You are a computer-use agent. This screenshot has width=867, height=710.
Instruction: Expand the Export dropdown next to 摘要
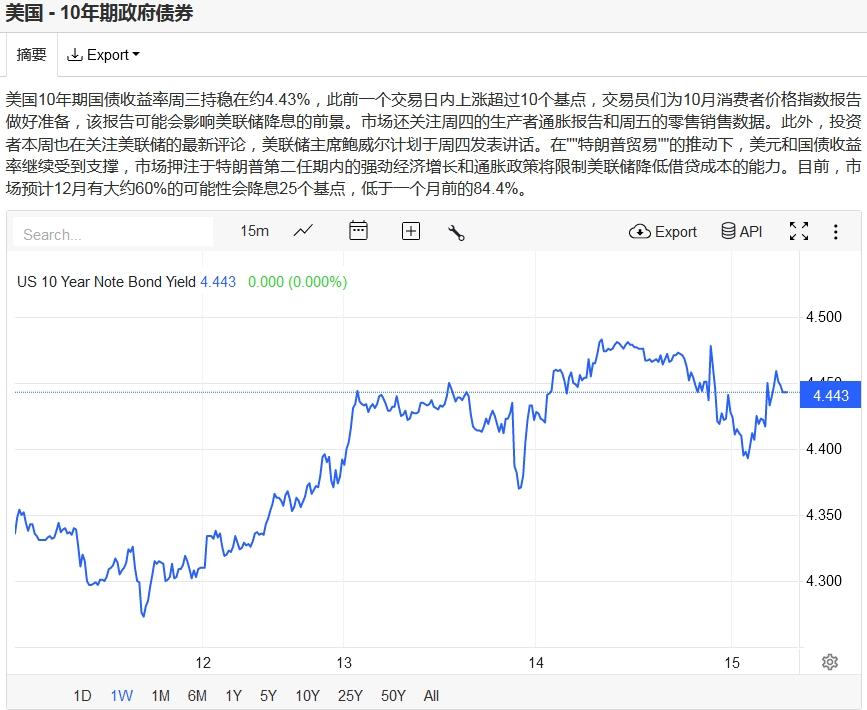point(103,55)
